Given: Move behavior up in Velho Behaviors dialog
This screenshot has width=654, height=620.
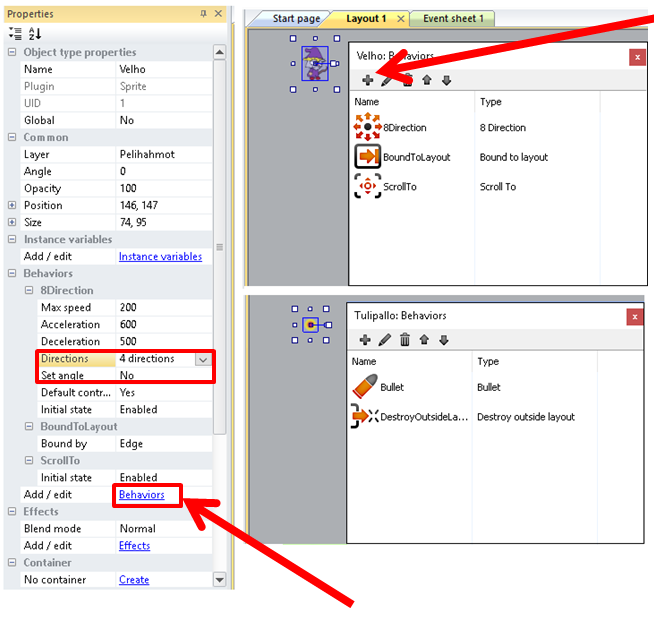Looking at the screenshot, I should pyautogui.click(x=427, y=80).
